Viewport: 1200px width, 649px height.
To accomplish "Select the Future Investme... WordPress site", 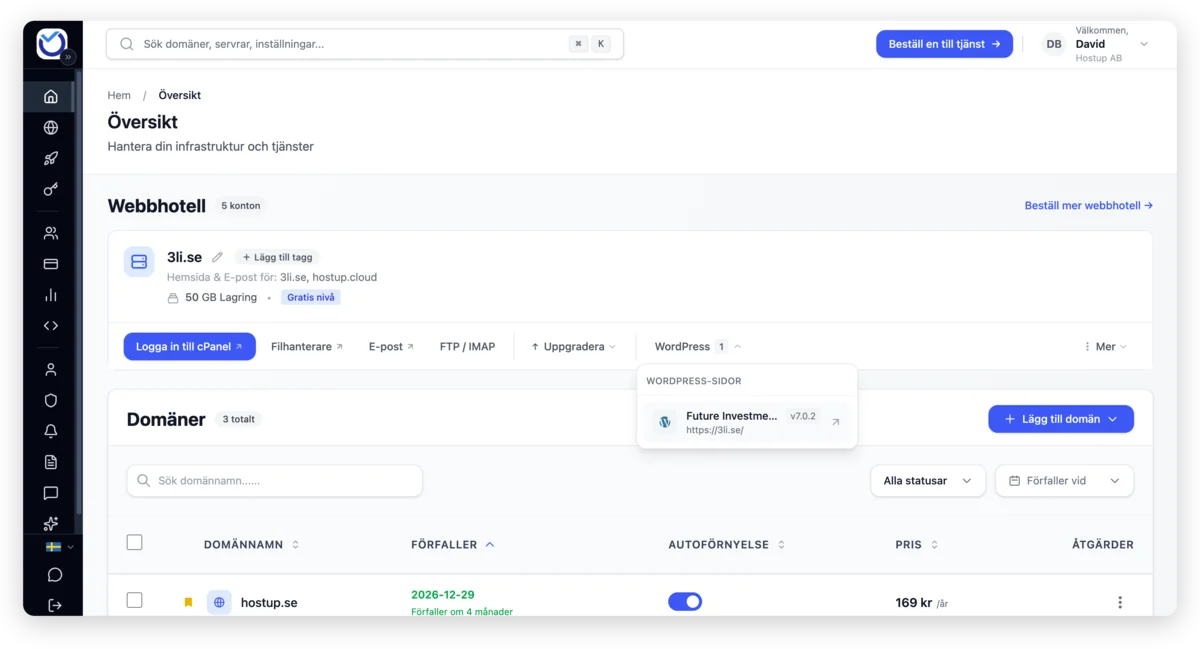I will tap(746, 422).
